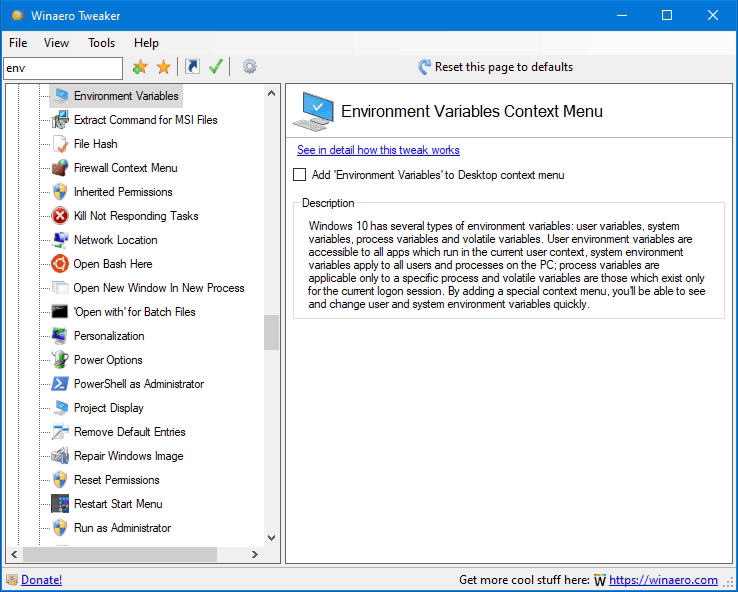
Task: Open the Tools menu
Action: pos(101,43)
